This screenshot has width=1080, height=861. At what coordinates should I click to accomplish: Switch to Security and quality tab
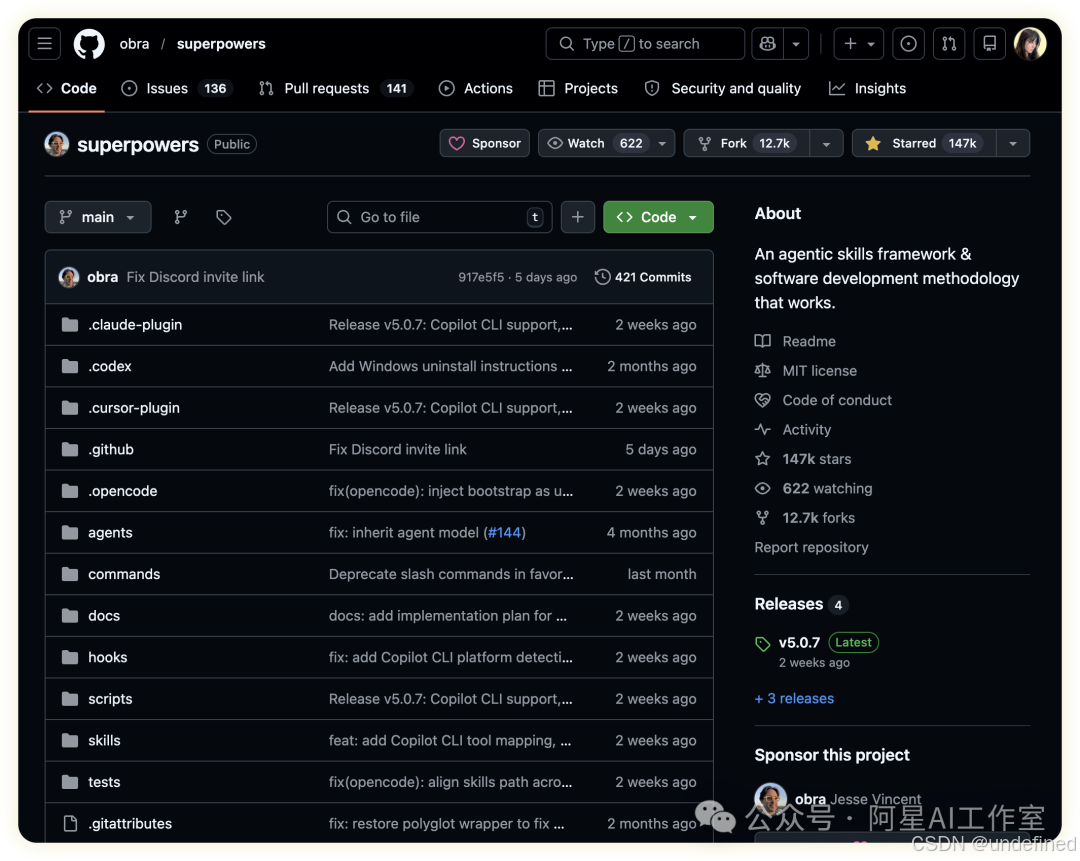point(723,88)
